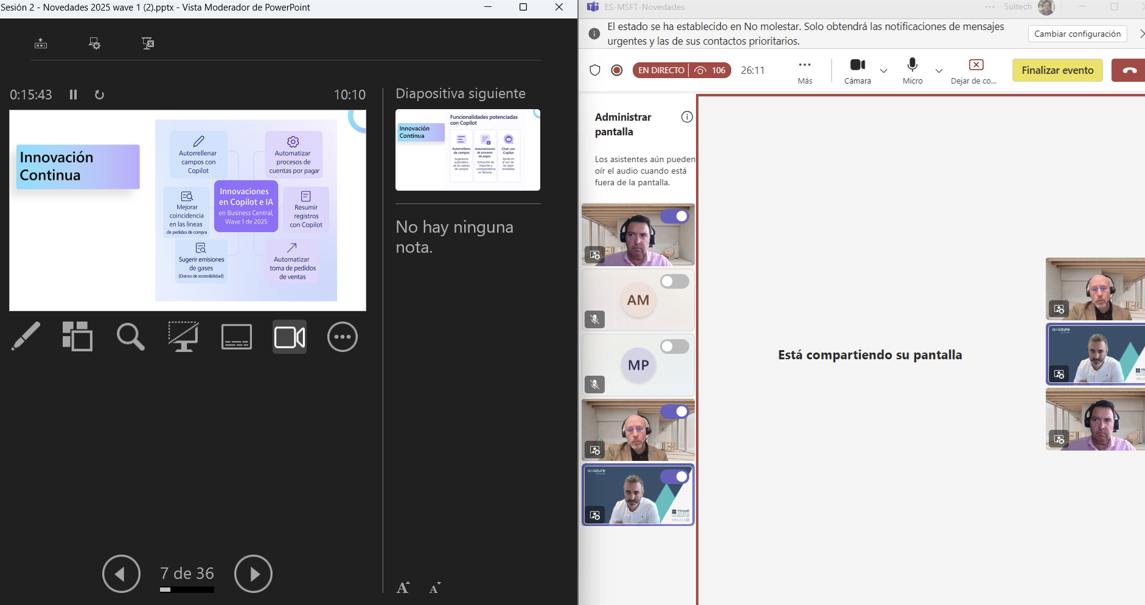View the 106 attendees count
1145x605 pixels.
coord(711,70)
